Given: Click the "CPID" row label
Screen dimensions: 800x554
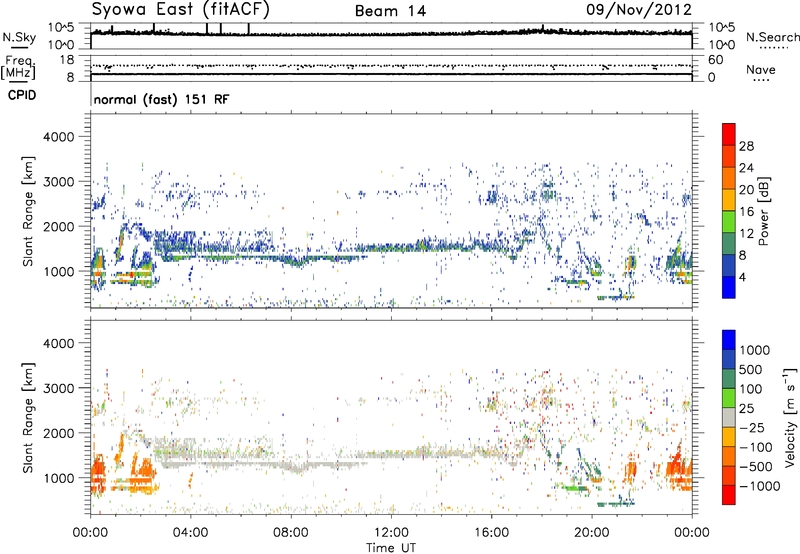Looking at the screenshot, I should click(x=22, y=95).
